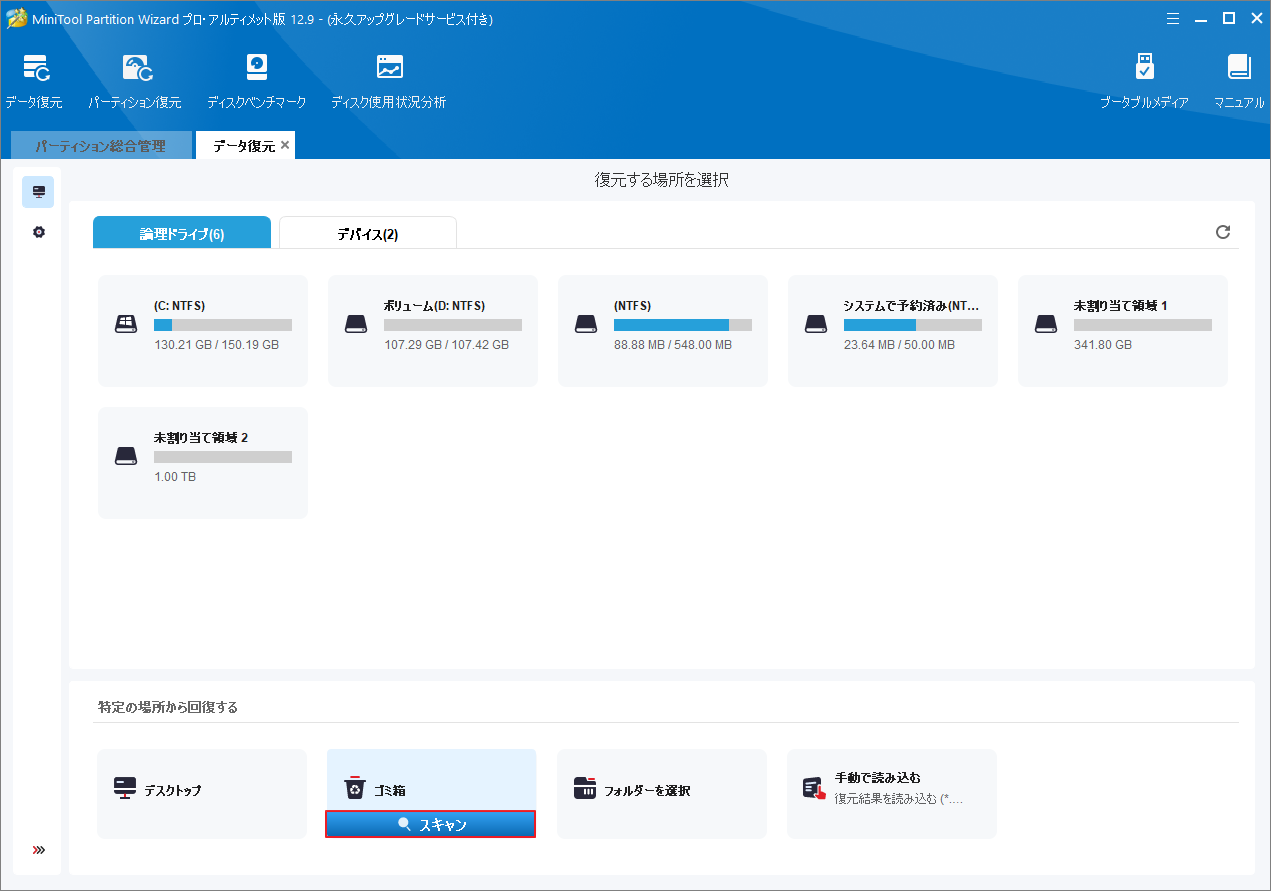Click the (NTFS) 548 MB usage bar
Image resolution: width=1271 pixels, height=891 pixels.
coord(683,325)
